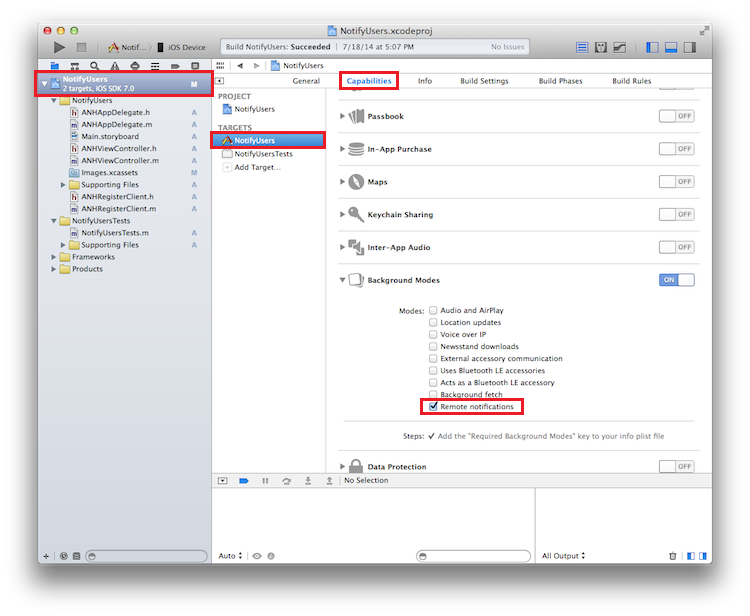Run the project with the Play button
This screenshot has width=750, height=616.
click(x=59, y=47)
